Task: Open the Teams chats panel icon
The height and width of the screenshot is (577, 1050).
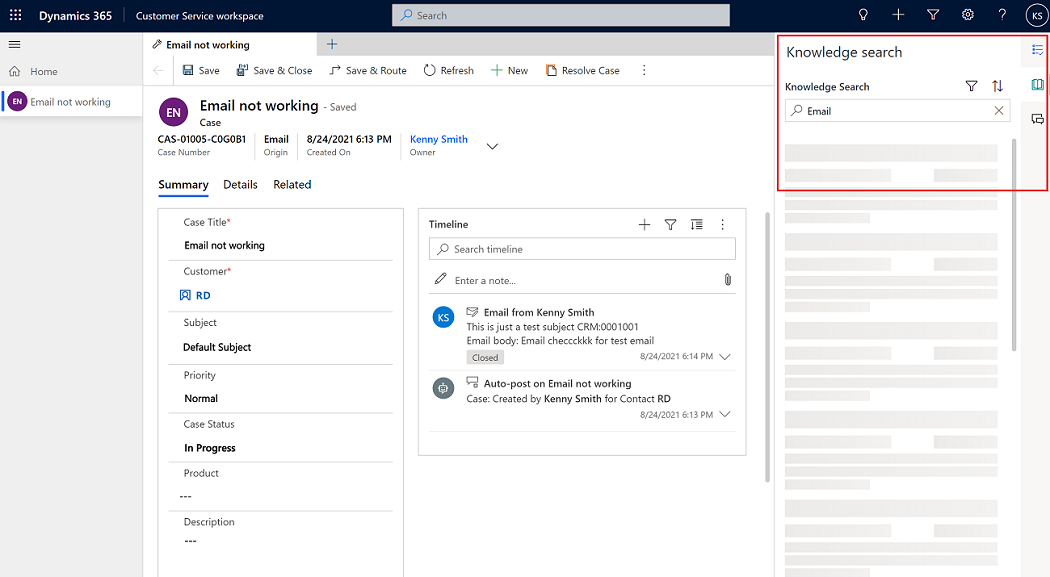Action: pos(1038,118)
